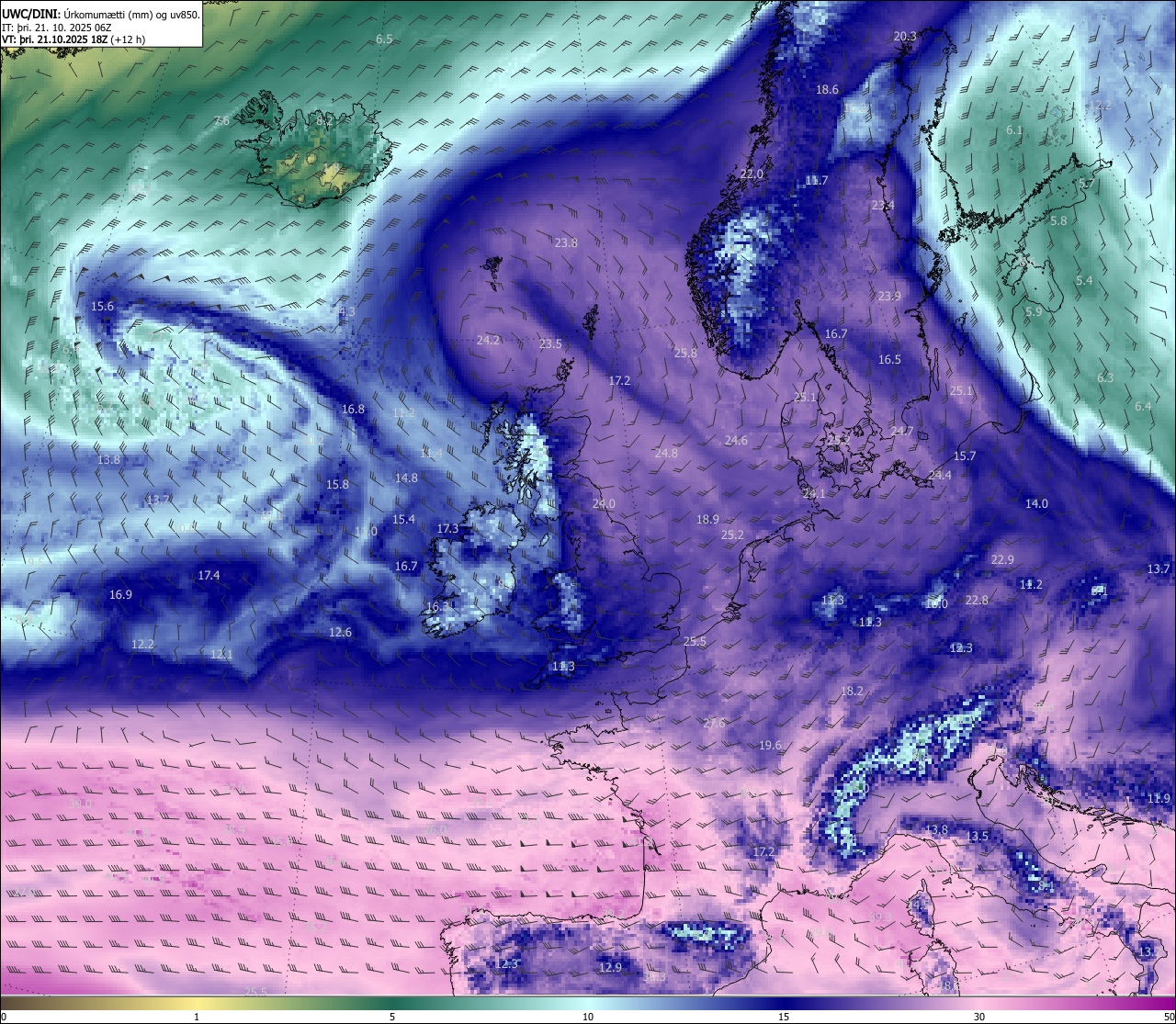Screen dimensions: 1176x1024
Task: Click the 17.4 value in the Atlantic
Action: [209, 576]
